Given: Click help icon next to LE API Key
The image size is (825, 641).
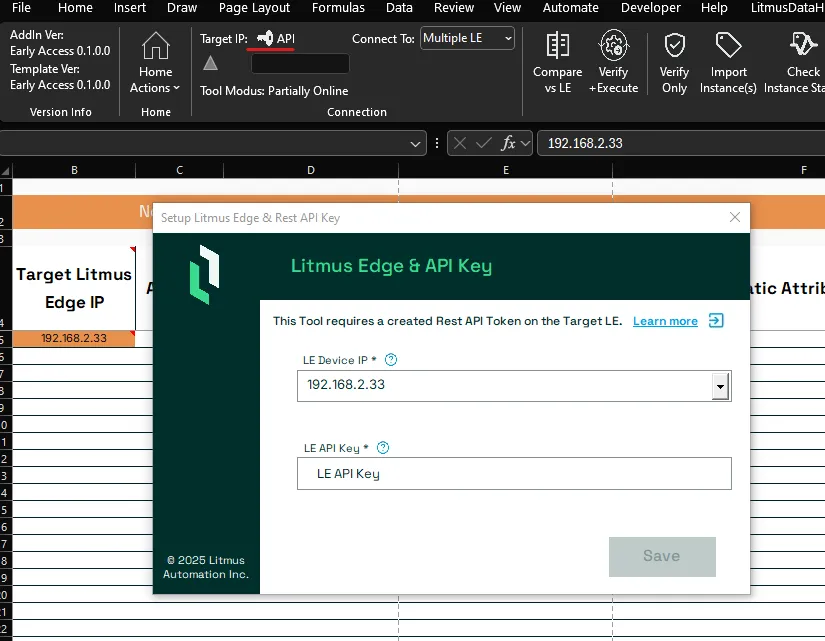Looking at the screenshot, I should pyautogui.click(x=383, y=448).
